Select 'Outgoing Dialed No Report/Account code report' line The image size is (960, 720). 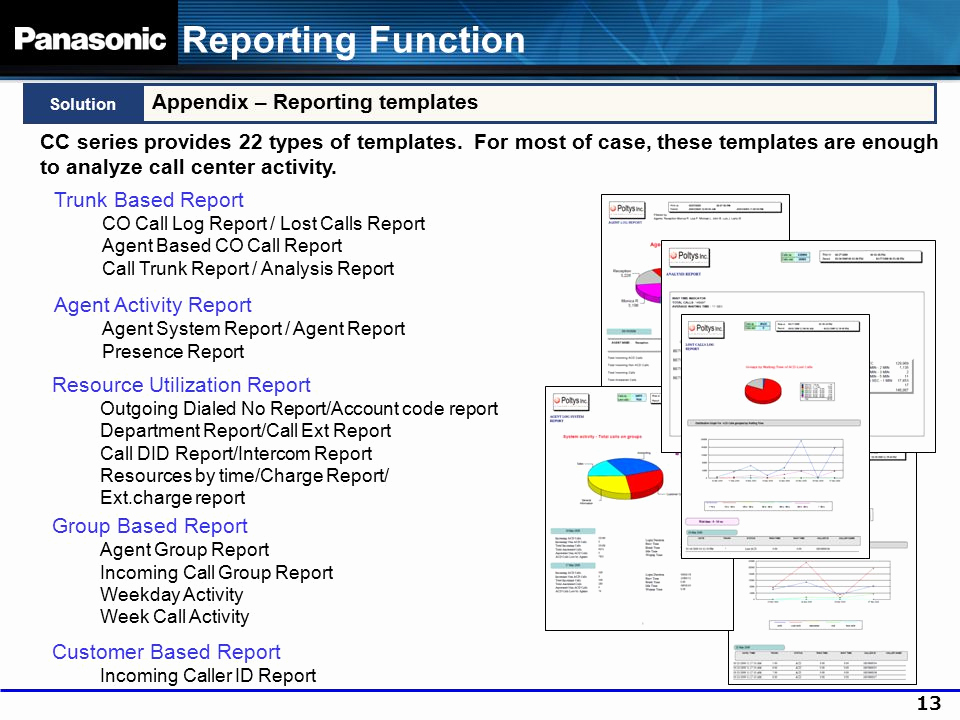coord(299,409)
